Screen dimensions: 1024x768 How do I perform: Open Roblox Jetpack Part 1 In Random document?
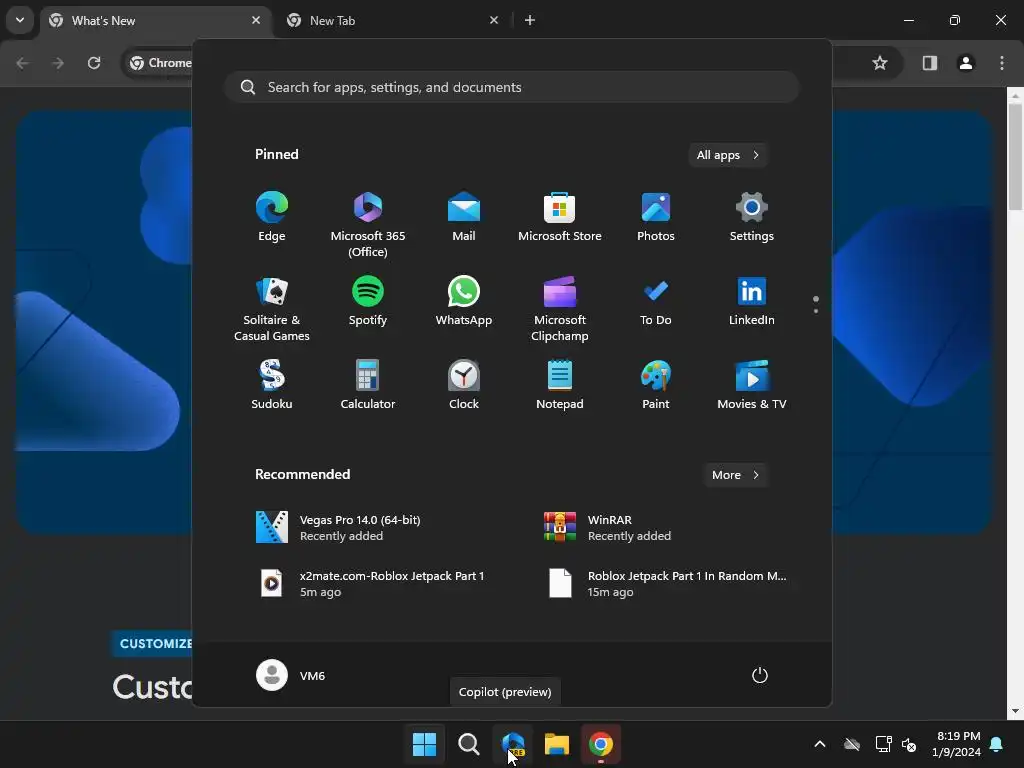666,583
